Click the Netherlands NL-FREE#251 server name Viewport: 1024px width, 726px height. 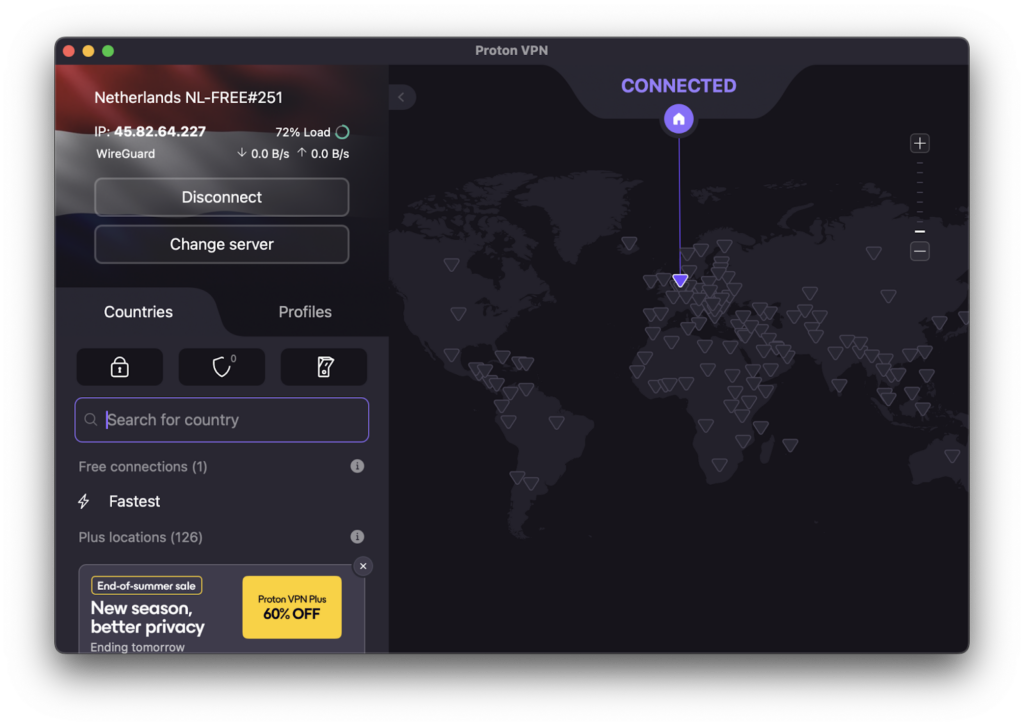point(188,97)
